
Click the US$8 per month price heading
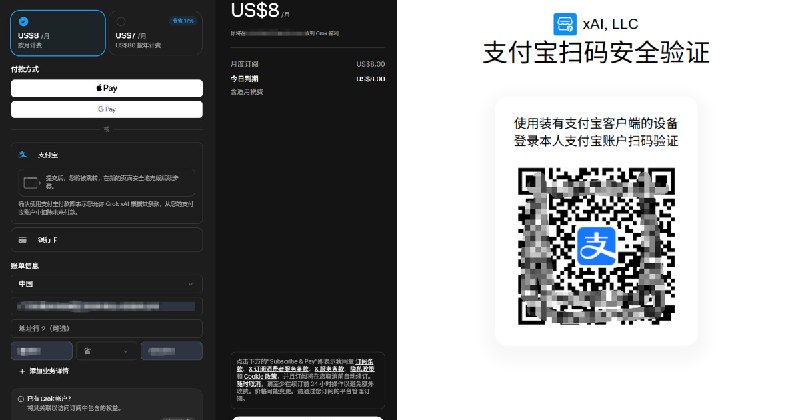(x=260, y=11)
